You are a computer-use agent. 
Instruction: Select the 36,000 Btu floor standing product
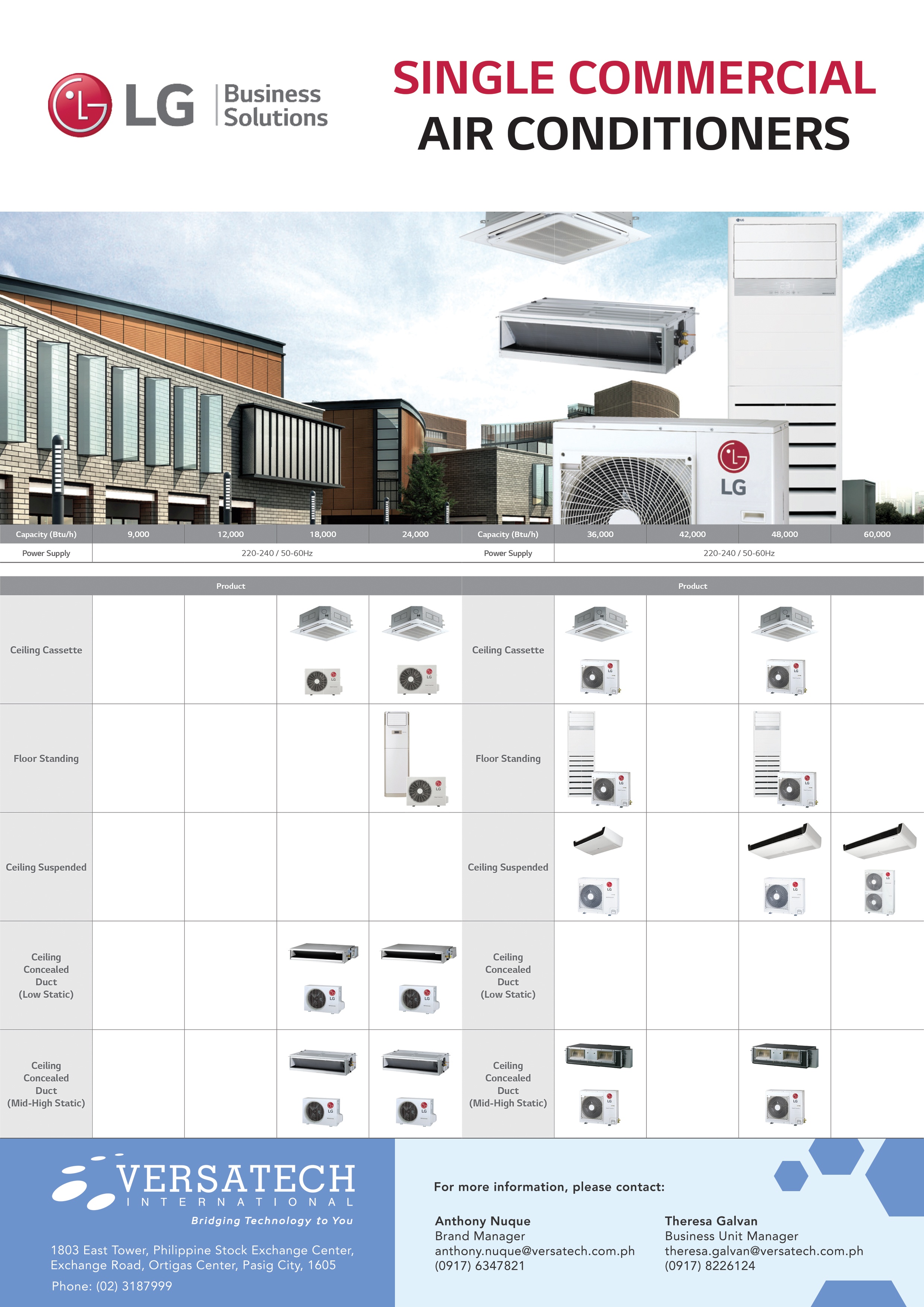[x=599, y=759]
